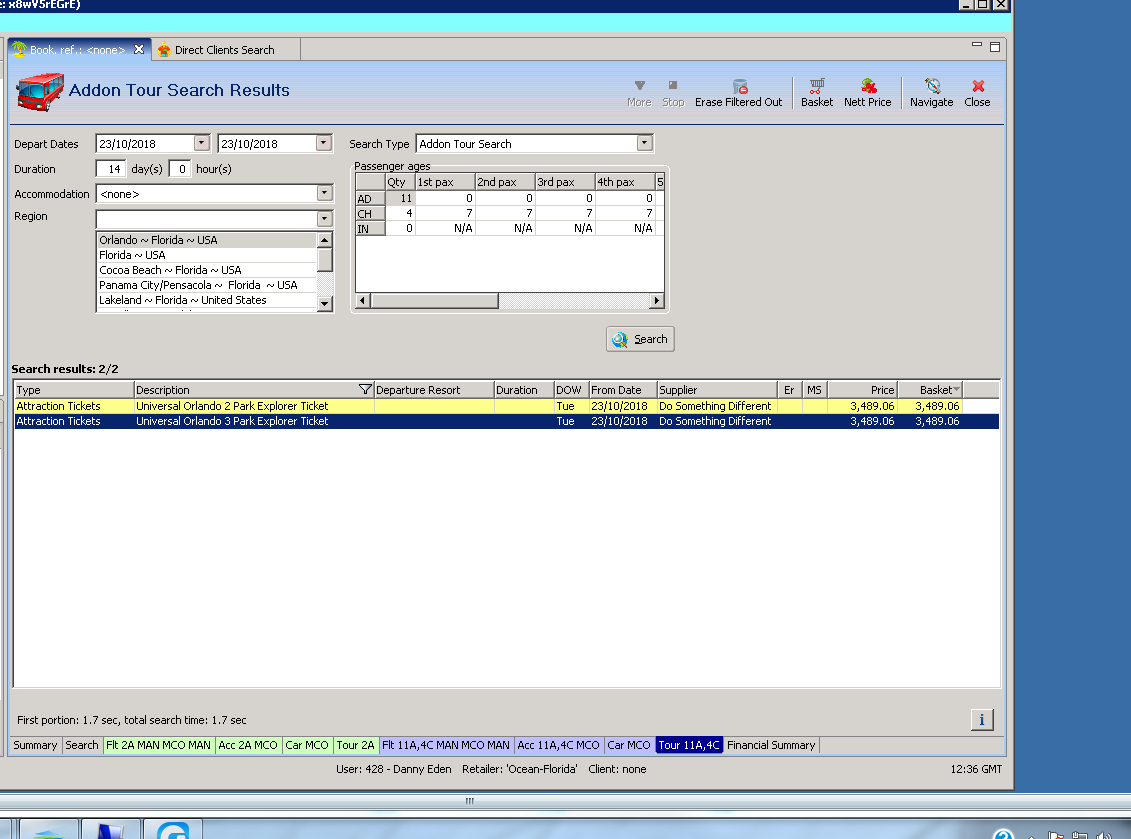The width and height of the screenshot is (1131, 839).
Task: Select the Book. ref. none tab
Action: tap(77, 50)
